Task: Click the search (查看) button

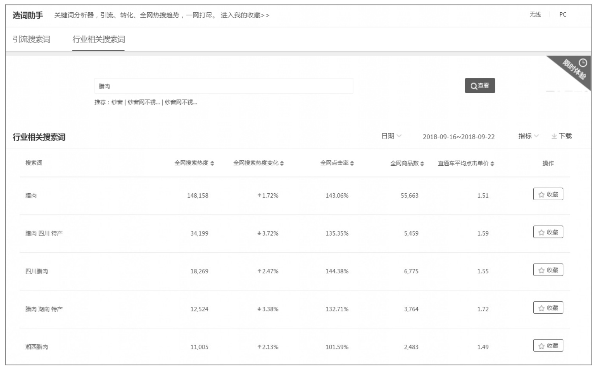Action: pyautogui.click(x=480, y=86)
